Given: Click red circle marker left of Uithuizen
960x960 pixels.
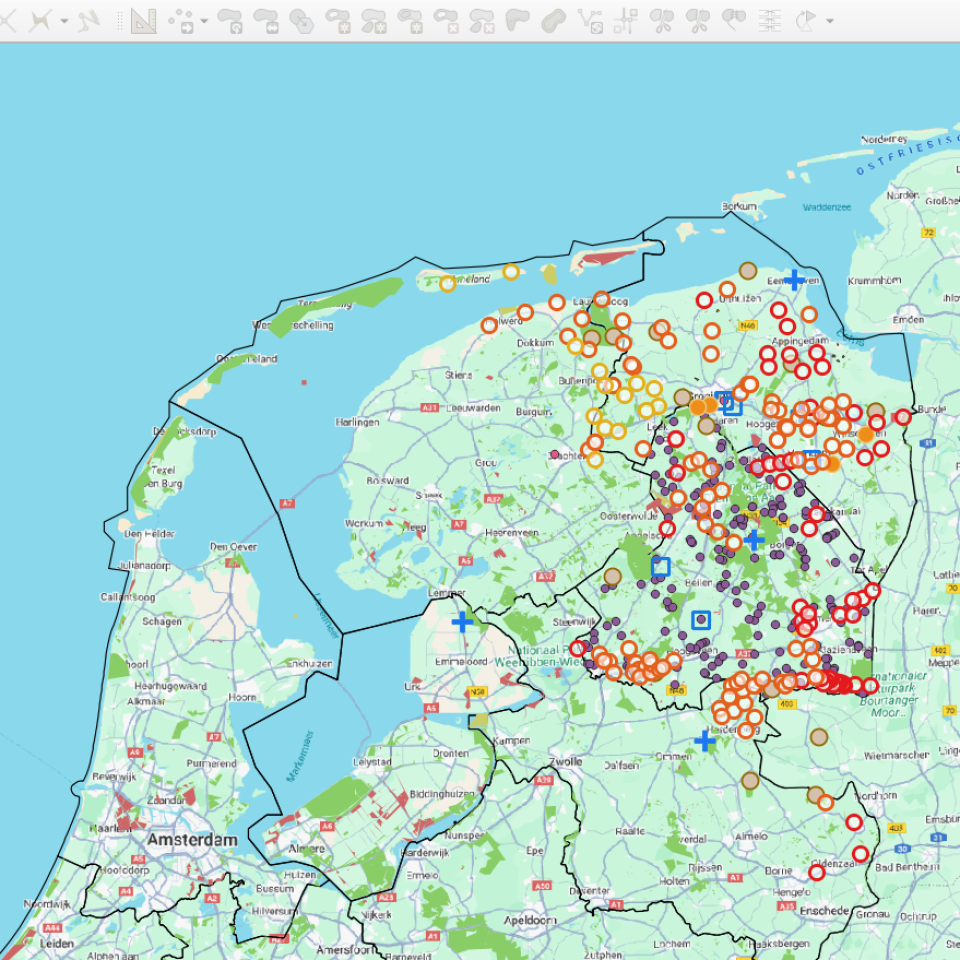Looking at the screenshot, I should click(704, 300).
